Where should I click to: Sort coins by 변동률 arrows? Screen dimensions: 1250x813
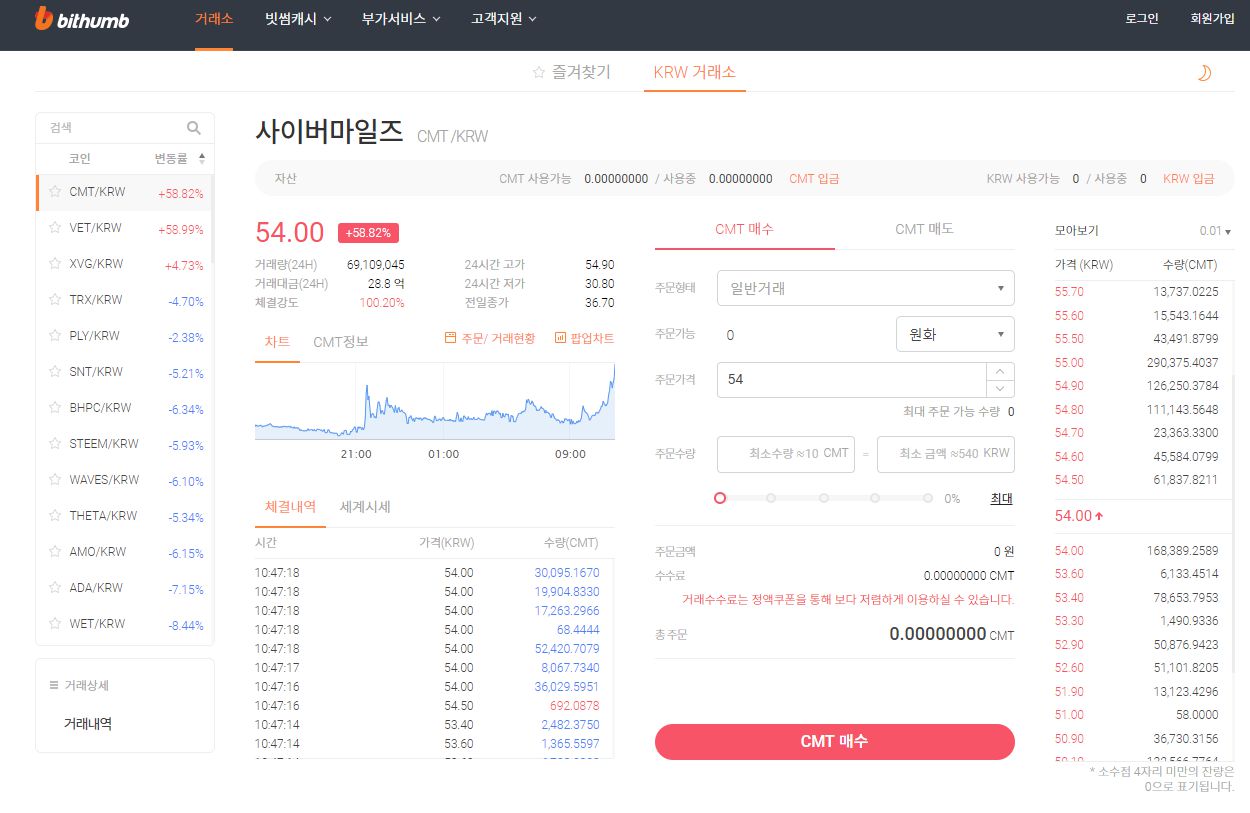tap(202, 159)
